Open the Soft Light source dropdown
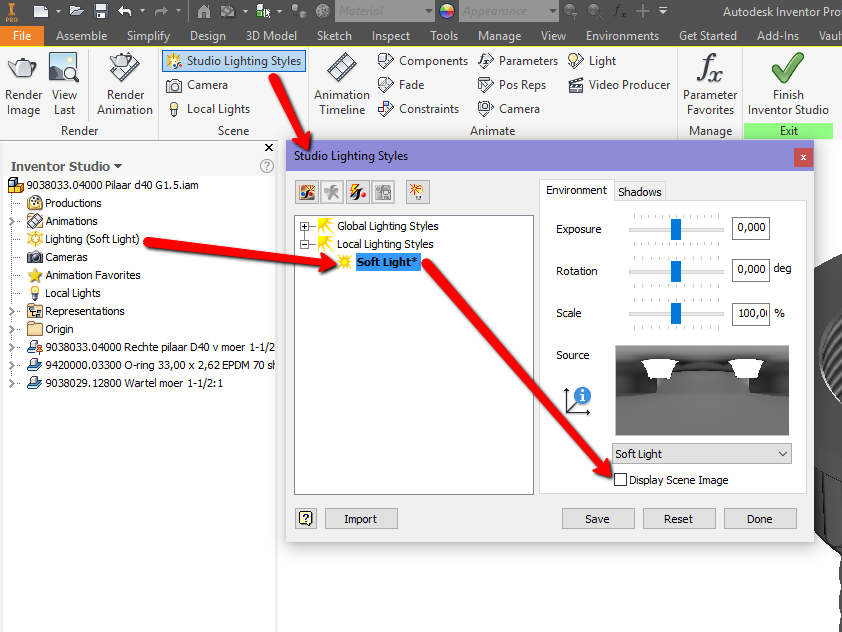Screen dimensions: 842x632 (701, 454)
